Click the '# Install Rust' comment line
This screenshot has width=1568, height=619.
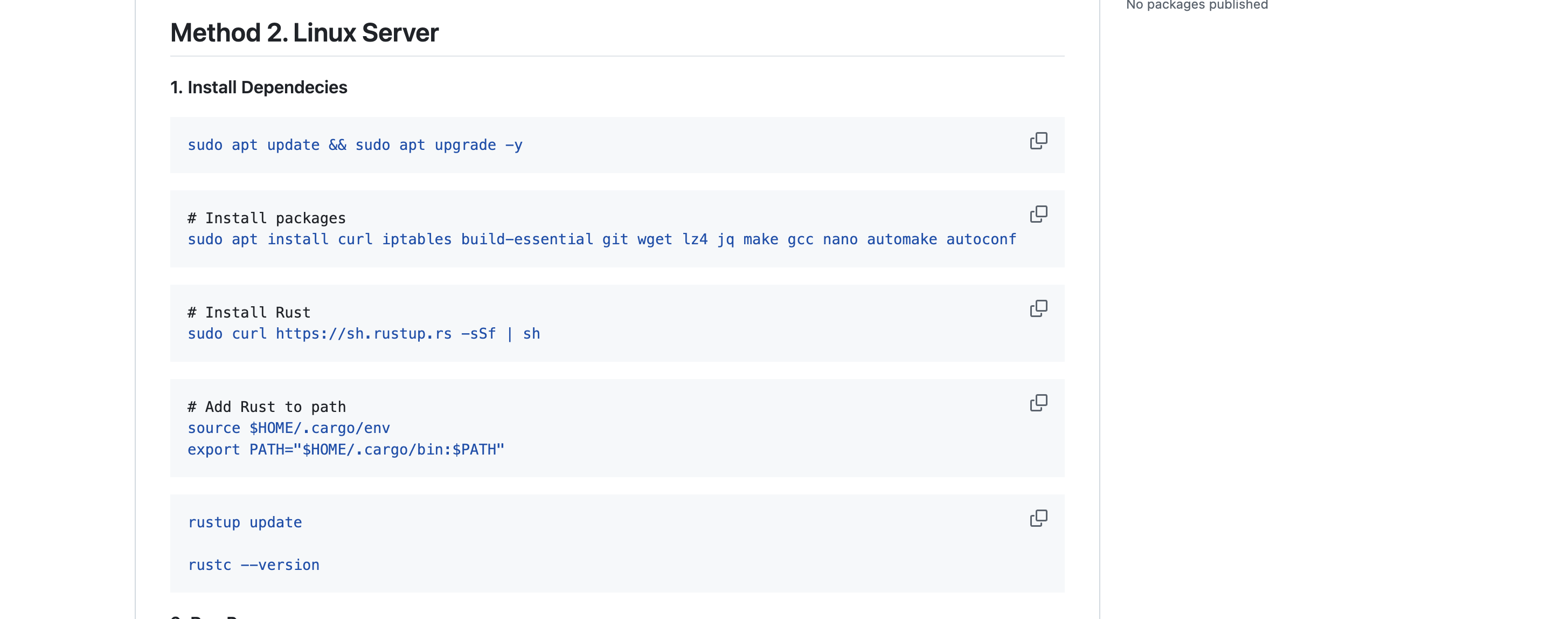(x=249, y=313)
